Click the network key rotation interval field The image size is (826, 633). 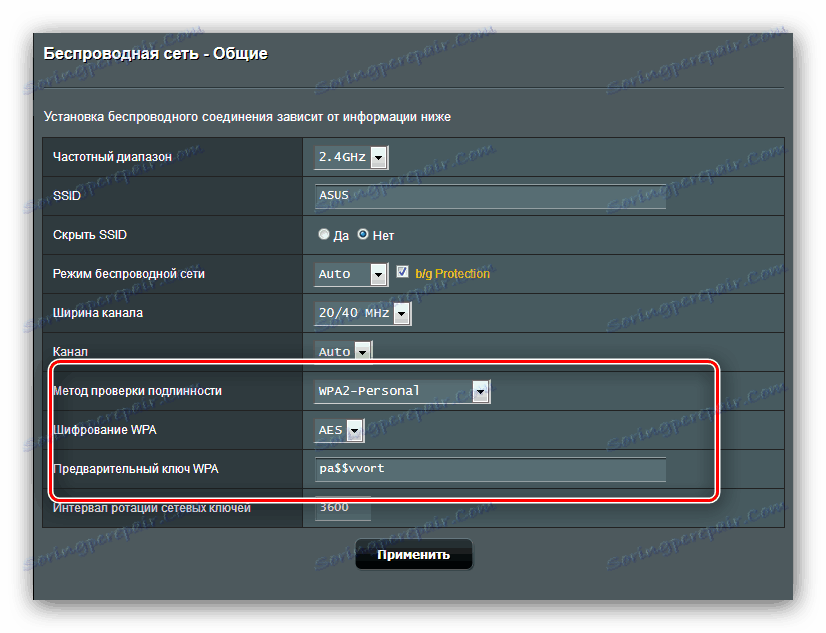(x=340, y=508)
